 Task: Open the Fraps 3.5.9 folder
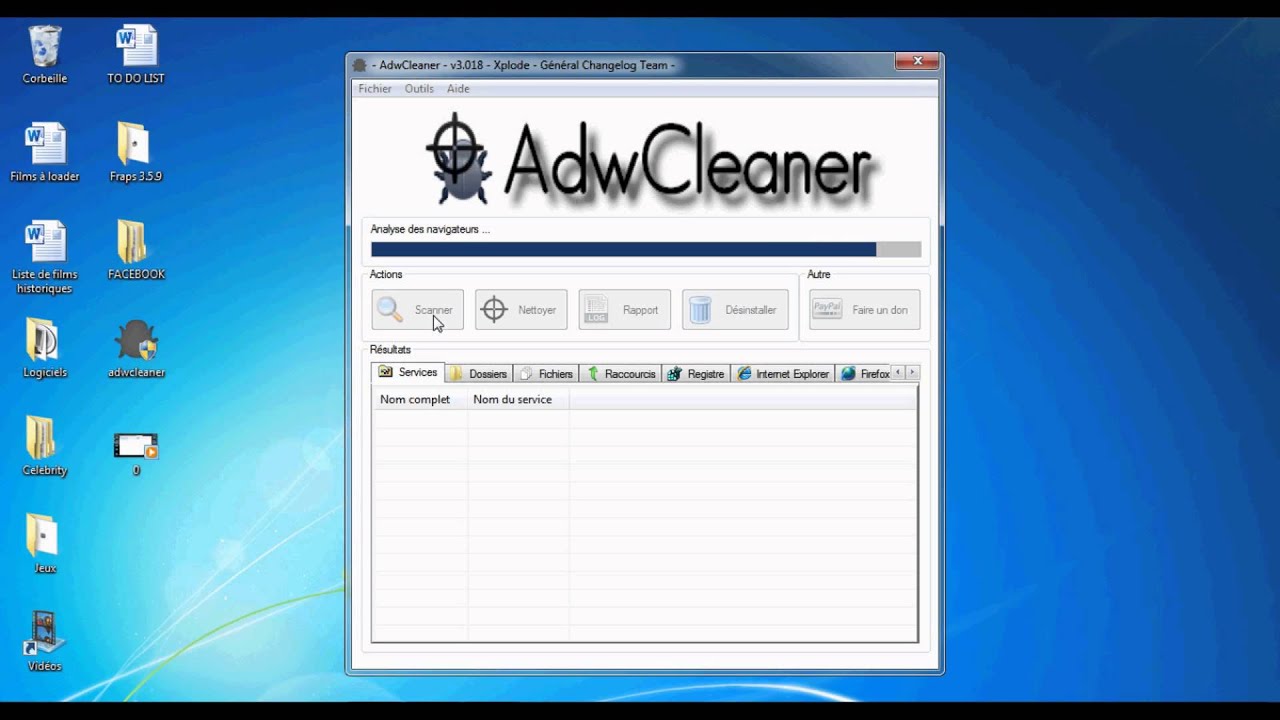point(136,152)
